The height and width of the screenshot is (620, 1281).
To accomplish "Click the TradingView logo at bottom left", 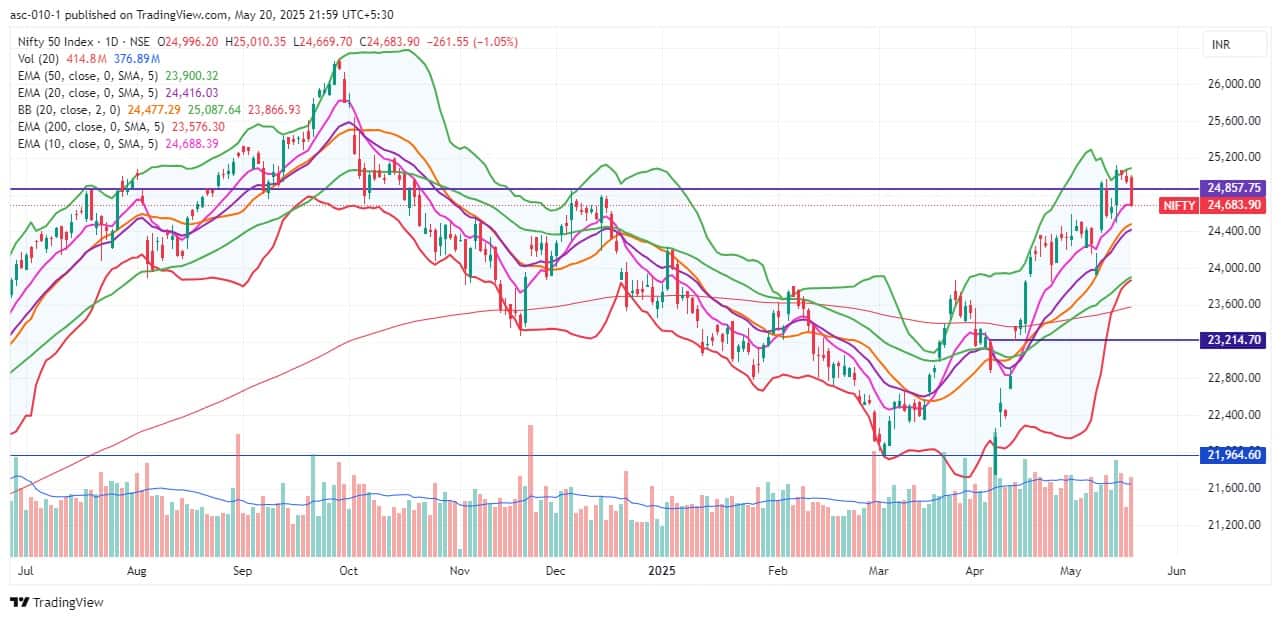I will click(57, 602).
